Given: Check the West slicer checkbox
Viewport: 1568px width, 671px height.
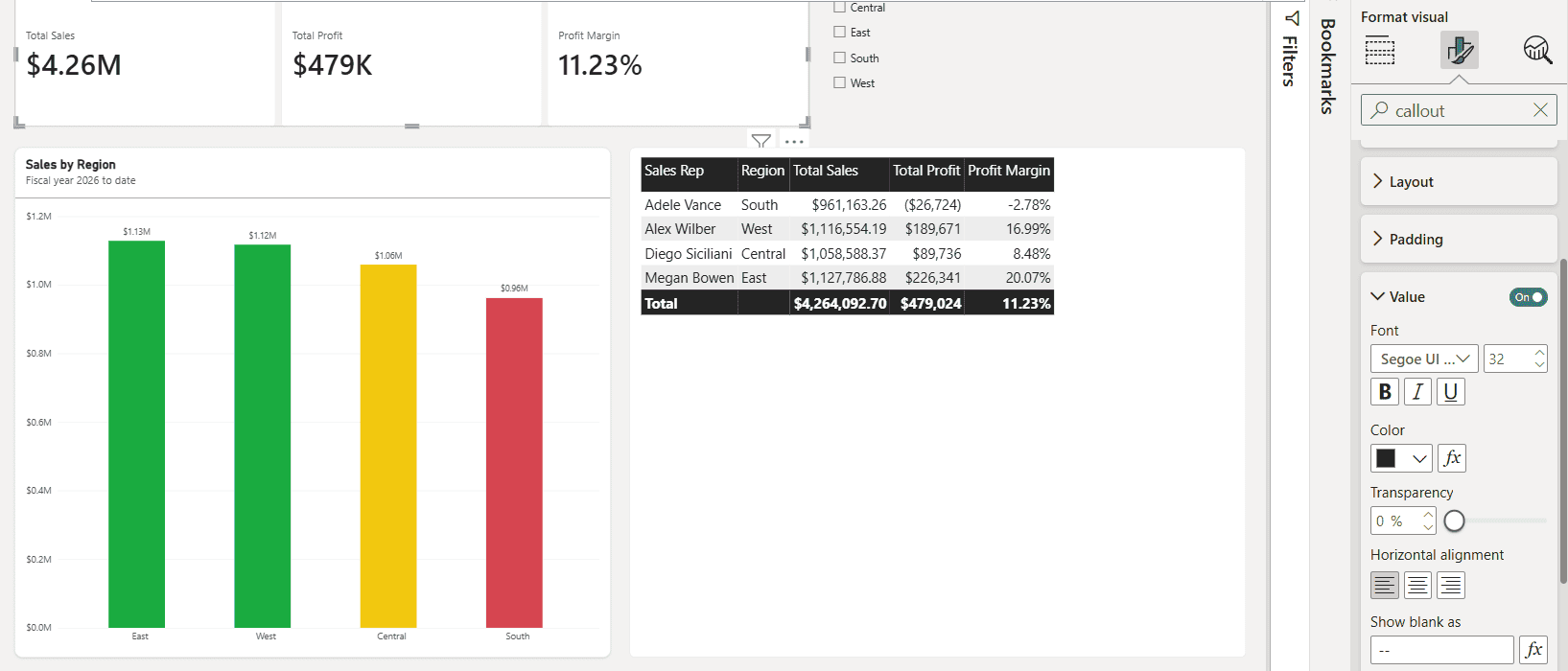Looking at the screenshot, I should pos(839,82).
